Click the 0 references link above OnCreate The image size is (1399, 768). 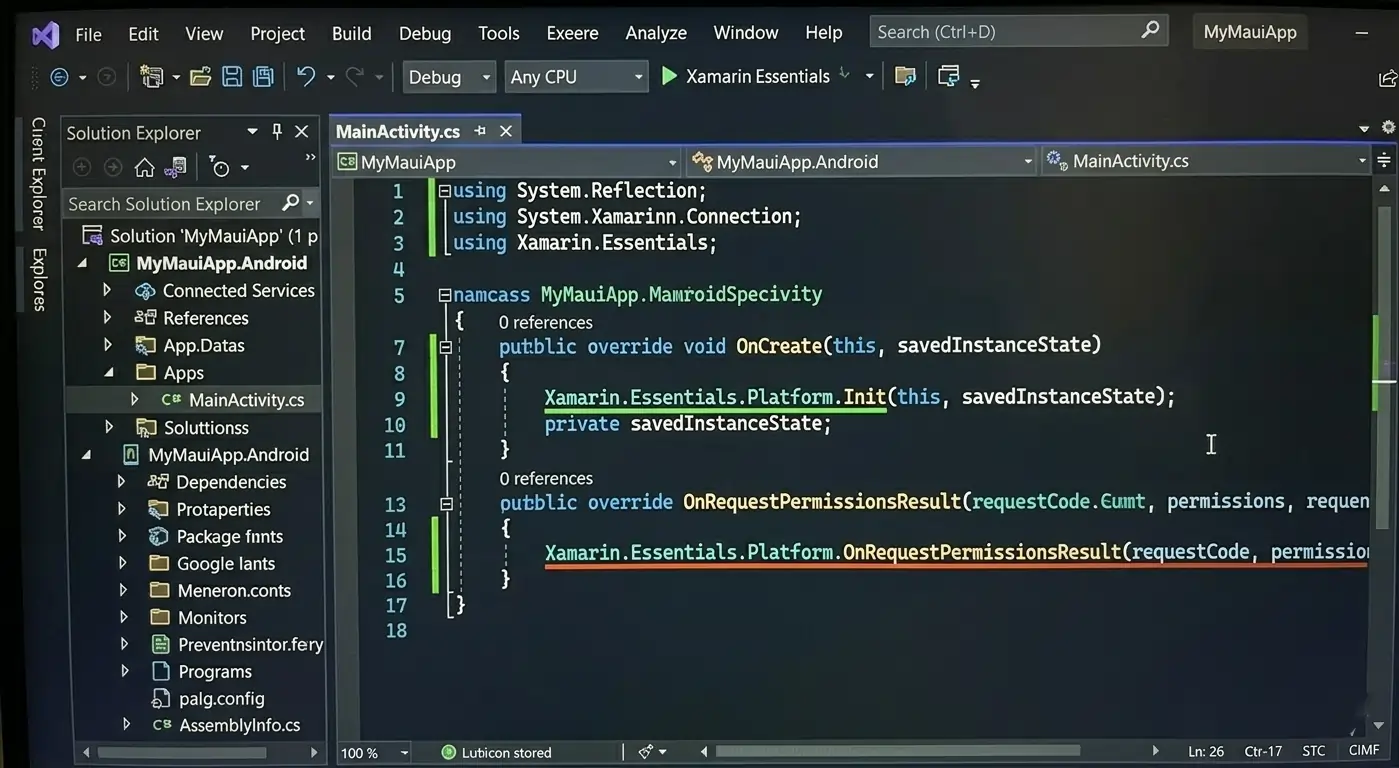545,322
